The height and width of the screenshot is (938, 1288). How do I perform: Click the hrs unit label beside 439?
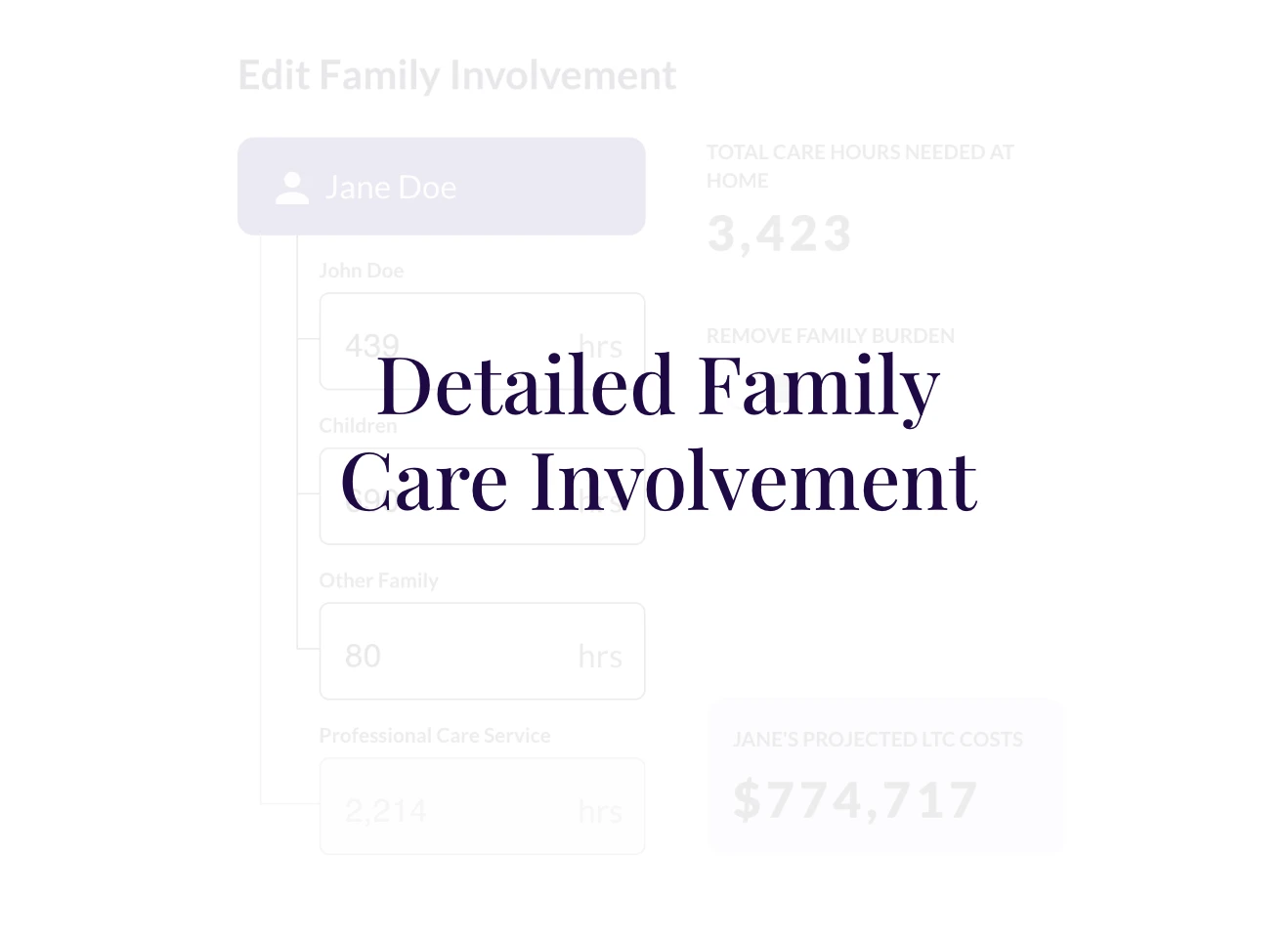tap(599, 346)
